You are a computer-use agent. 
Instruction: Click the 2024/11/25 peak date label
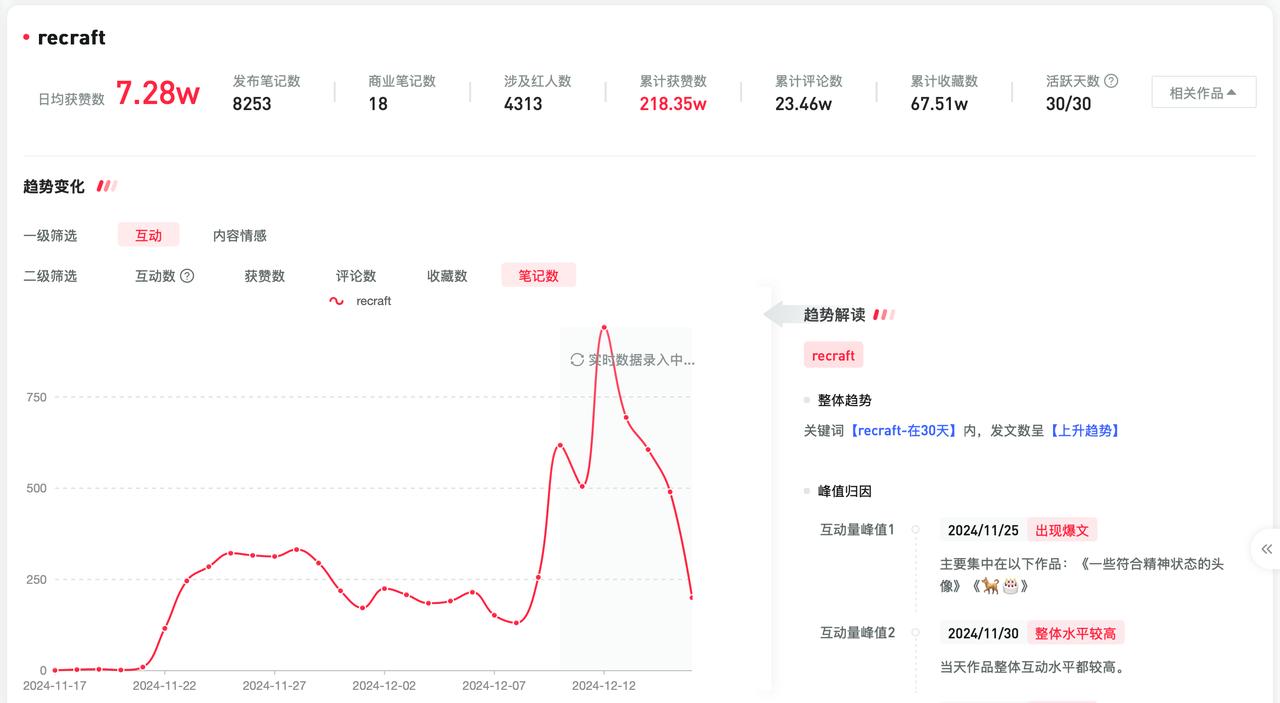click(x=983, y=530)
